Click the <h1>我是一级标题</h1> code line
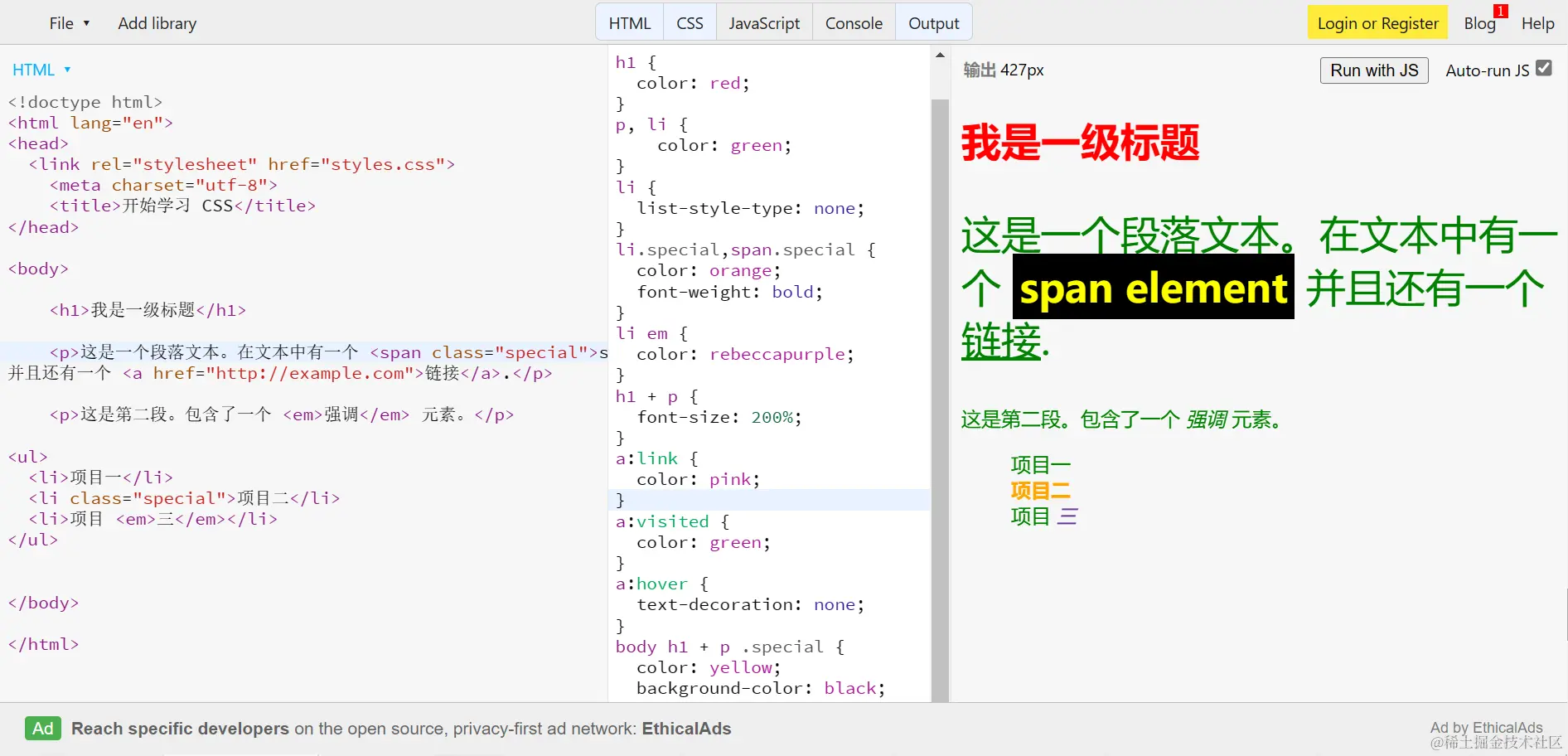 pos(148,310)
